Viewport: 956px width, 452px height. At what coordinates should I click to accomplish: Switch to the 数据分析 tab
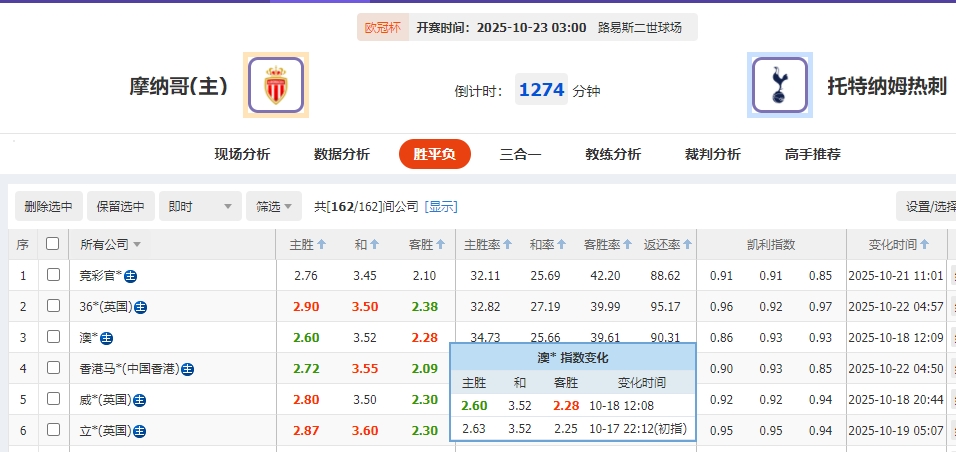tap(341, 154)
